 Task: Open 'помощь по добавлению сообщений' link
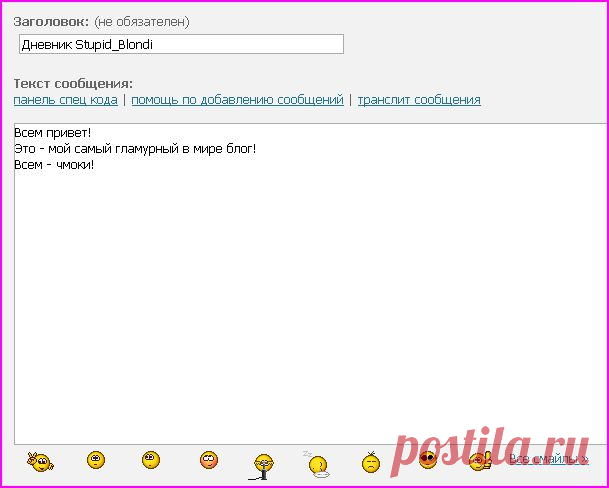pyautogui.click(x=237, y=100)
